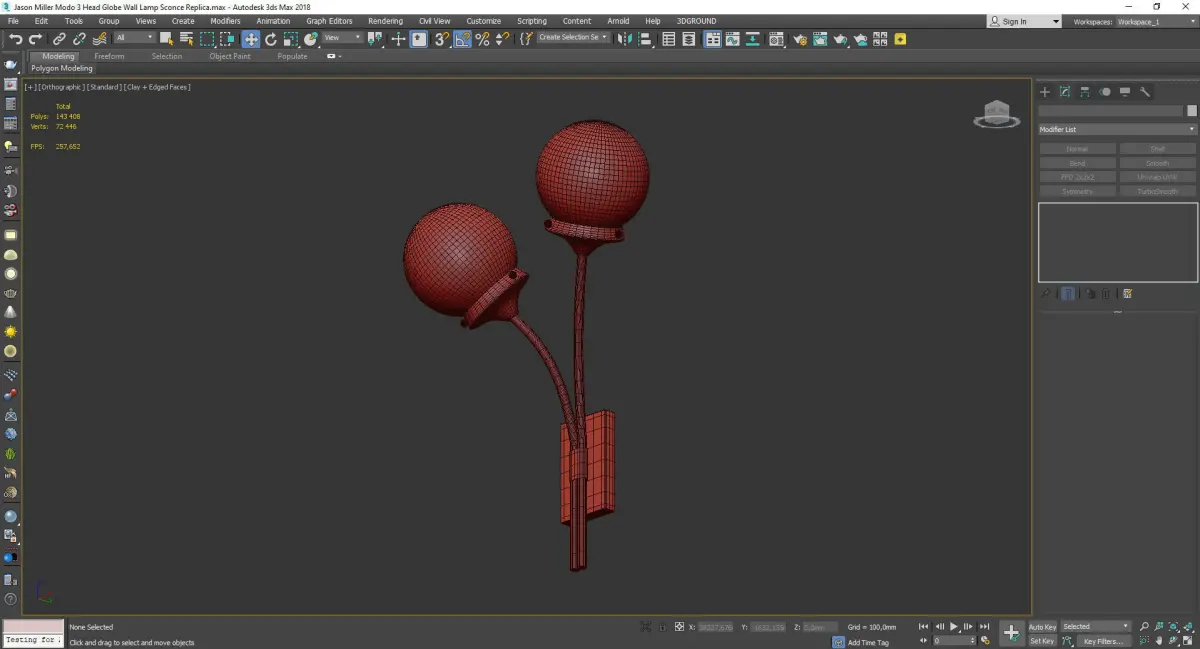Click the current frame number field
The width and height of the screenshot is (1200, 649).
click(x=952, y=641)
